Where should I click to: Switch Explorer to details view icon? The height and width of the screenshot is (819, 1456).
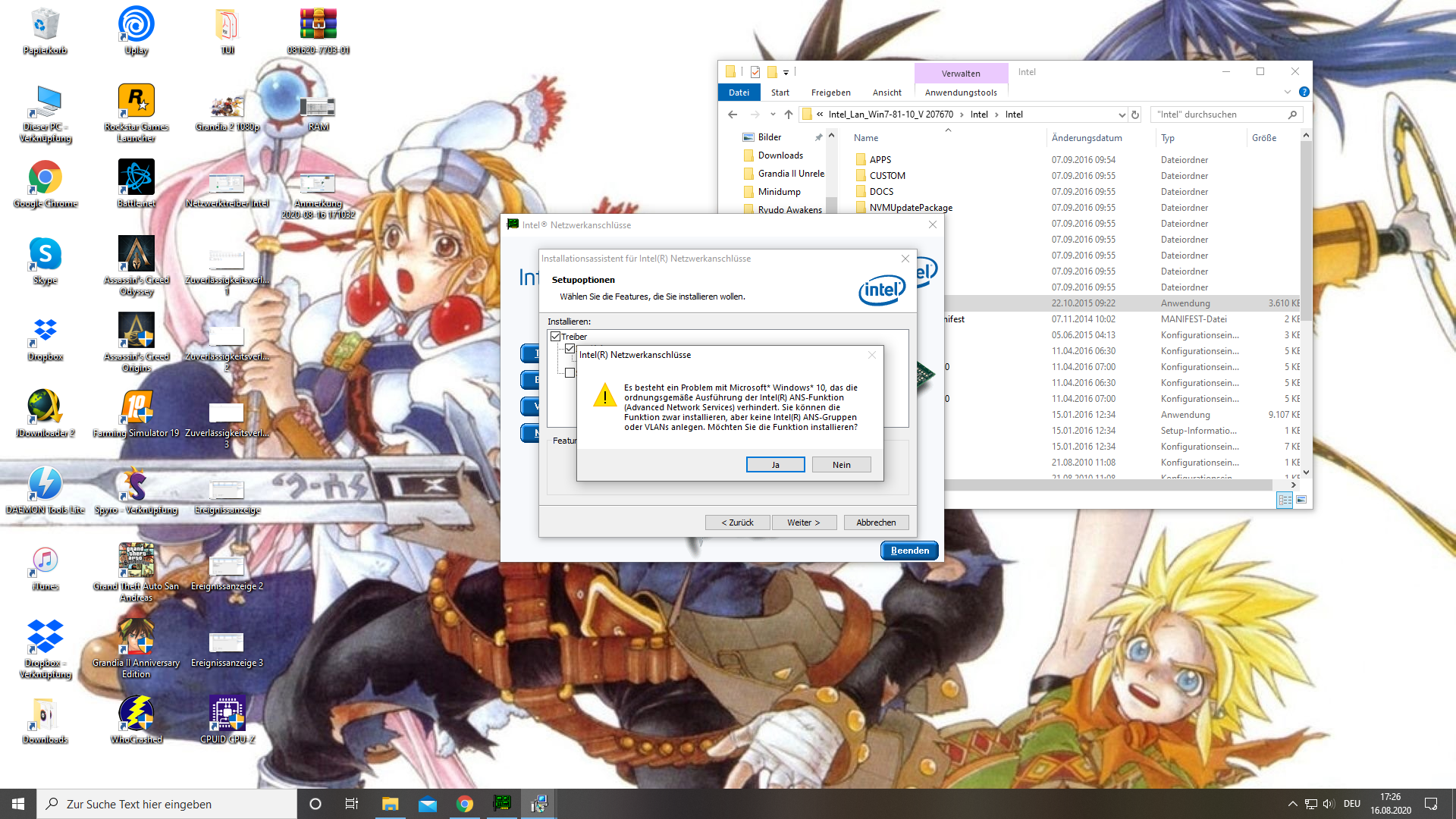pyautogui.click(x=1285, y=500)
